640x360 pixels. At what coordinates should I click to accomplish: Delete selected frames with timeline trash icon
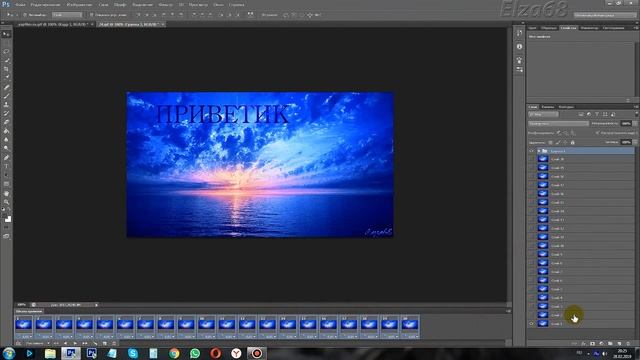point(114,344)
